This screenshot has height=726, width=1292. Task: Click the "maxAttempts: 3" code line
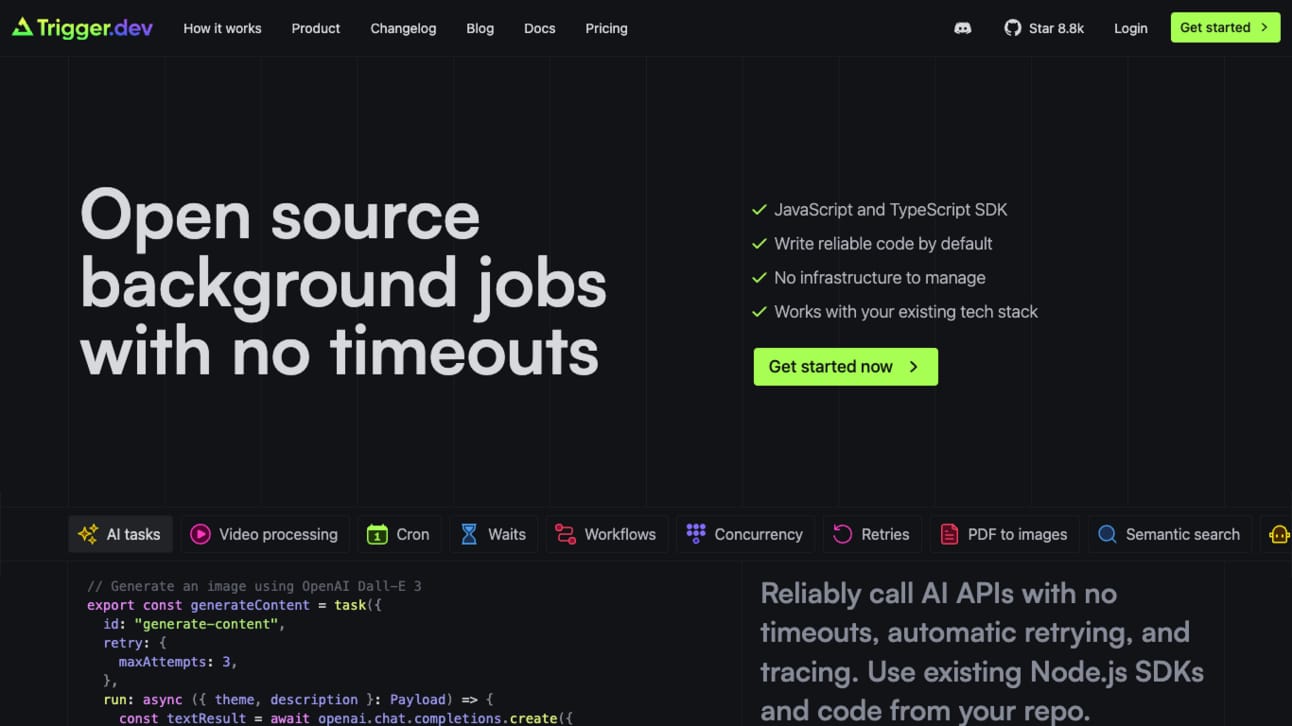coord(178,662)
